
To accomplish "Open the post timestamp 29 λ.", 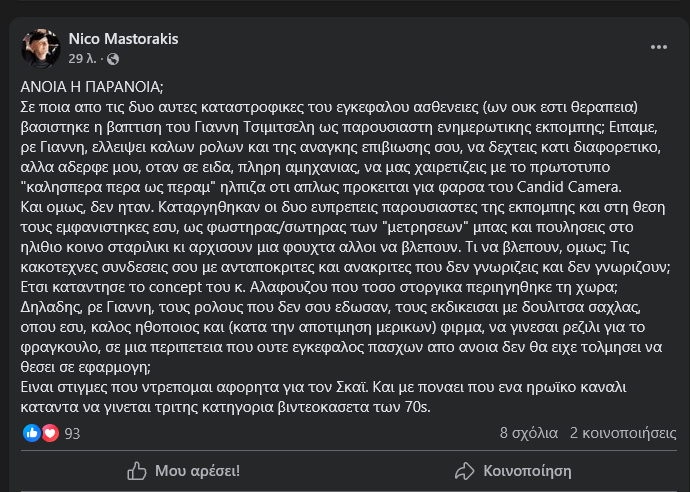I will click(x=82, y=59).
